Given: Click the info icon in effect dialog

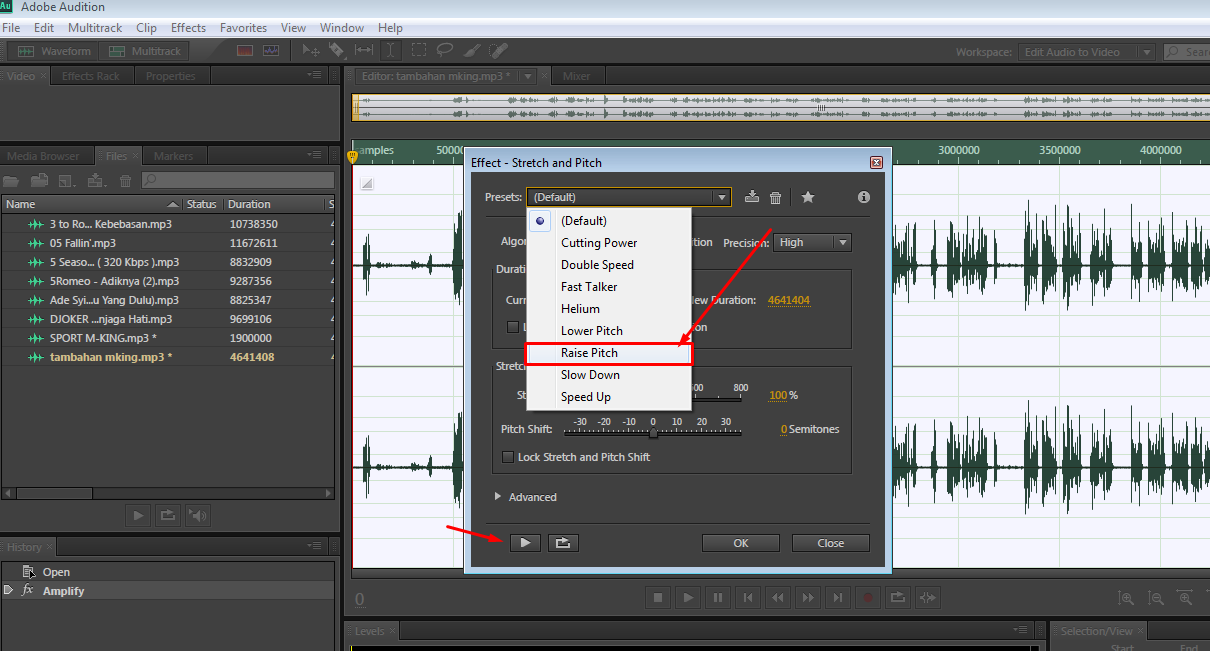Looking at the screenshot, I should (x=864, y=197).
